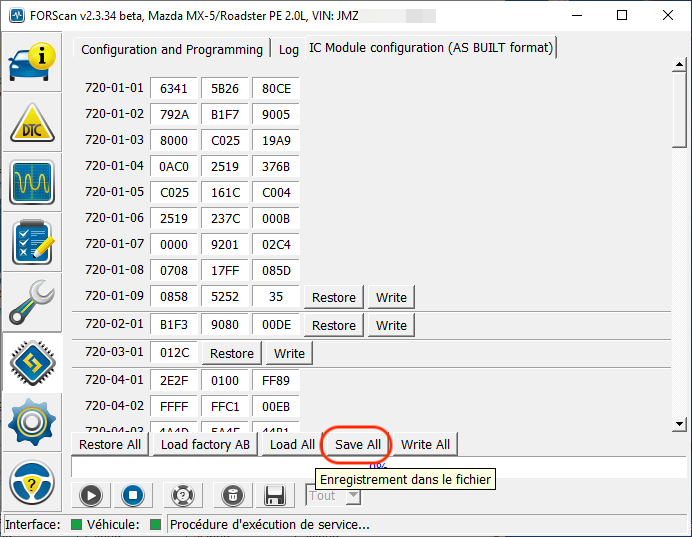Click the B1F7 field in row 720-01-02

tap(225, 115)
